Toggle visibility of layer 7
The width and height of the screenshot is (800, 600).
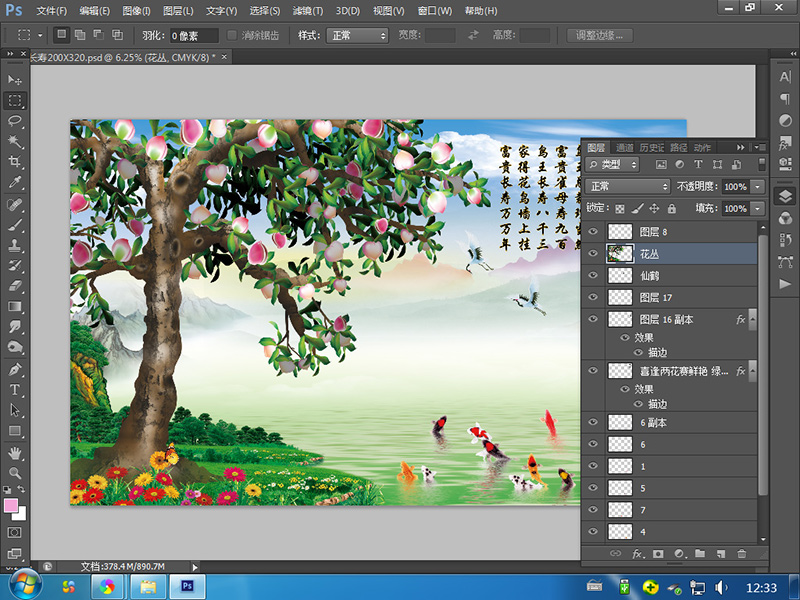click(x=593, y=509)
